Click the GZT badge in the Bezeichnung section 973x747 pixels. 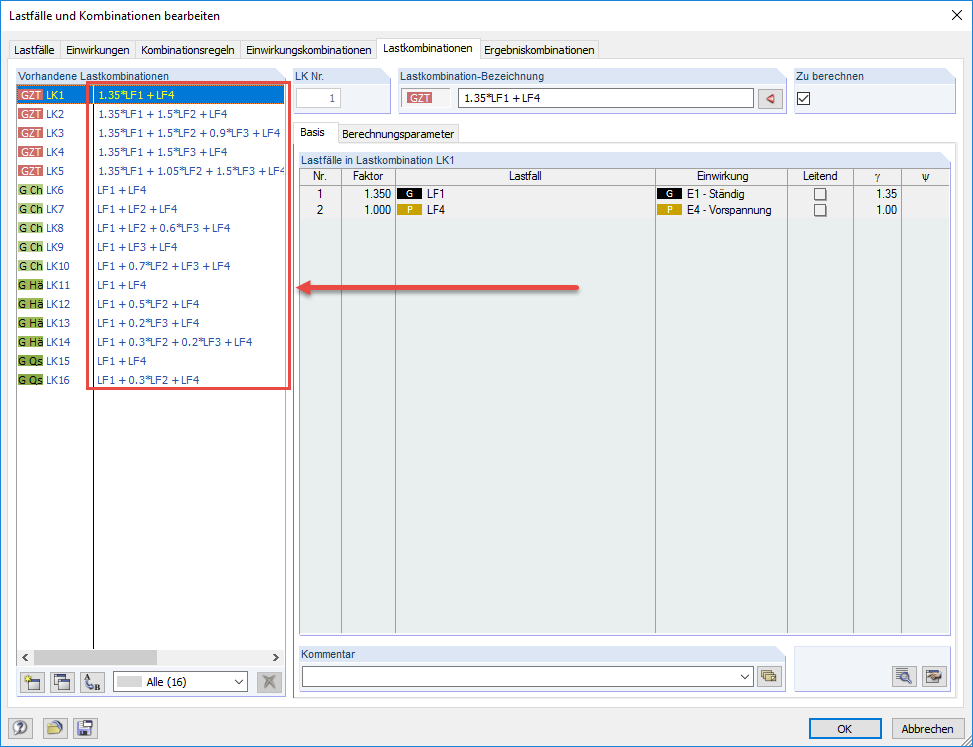pyautogui.click(x=420, y=98)
